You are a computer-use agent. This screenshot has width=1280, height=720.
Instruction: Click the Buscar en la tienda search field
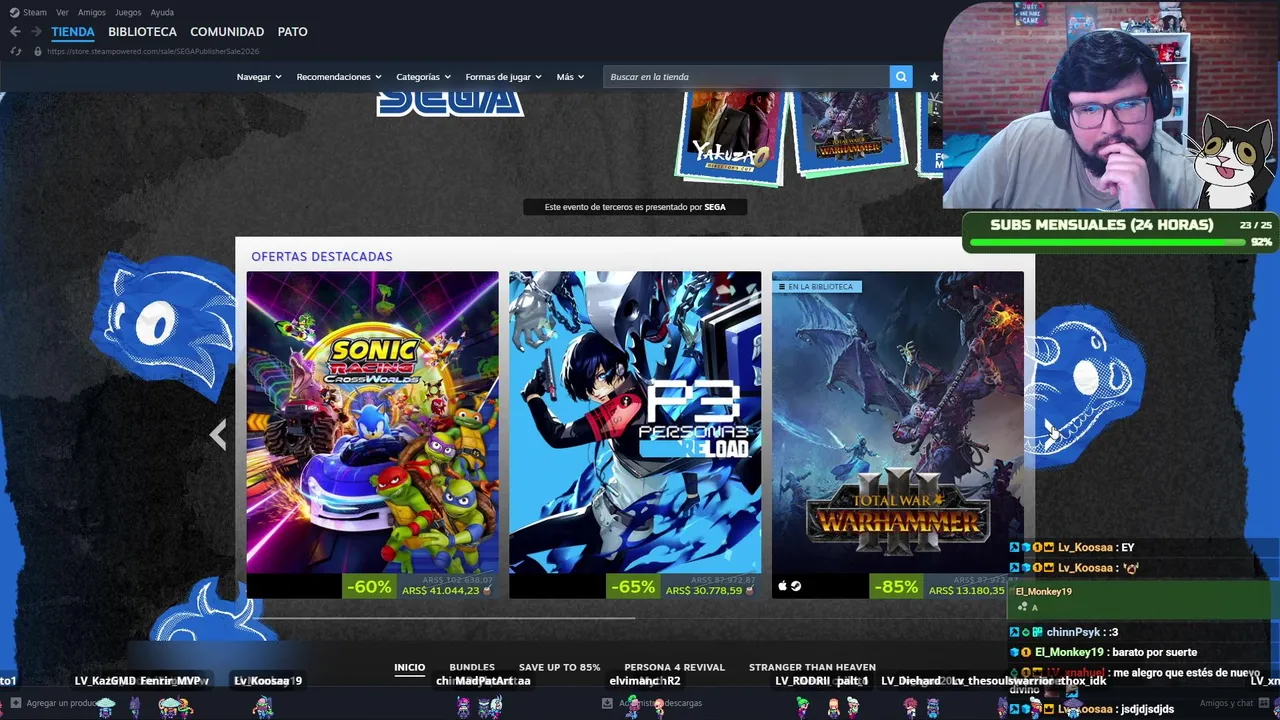pos(746,77)
